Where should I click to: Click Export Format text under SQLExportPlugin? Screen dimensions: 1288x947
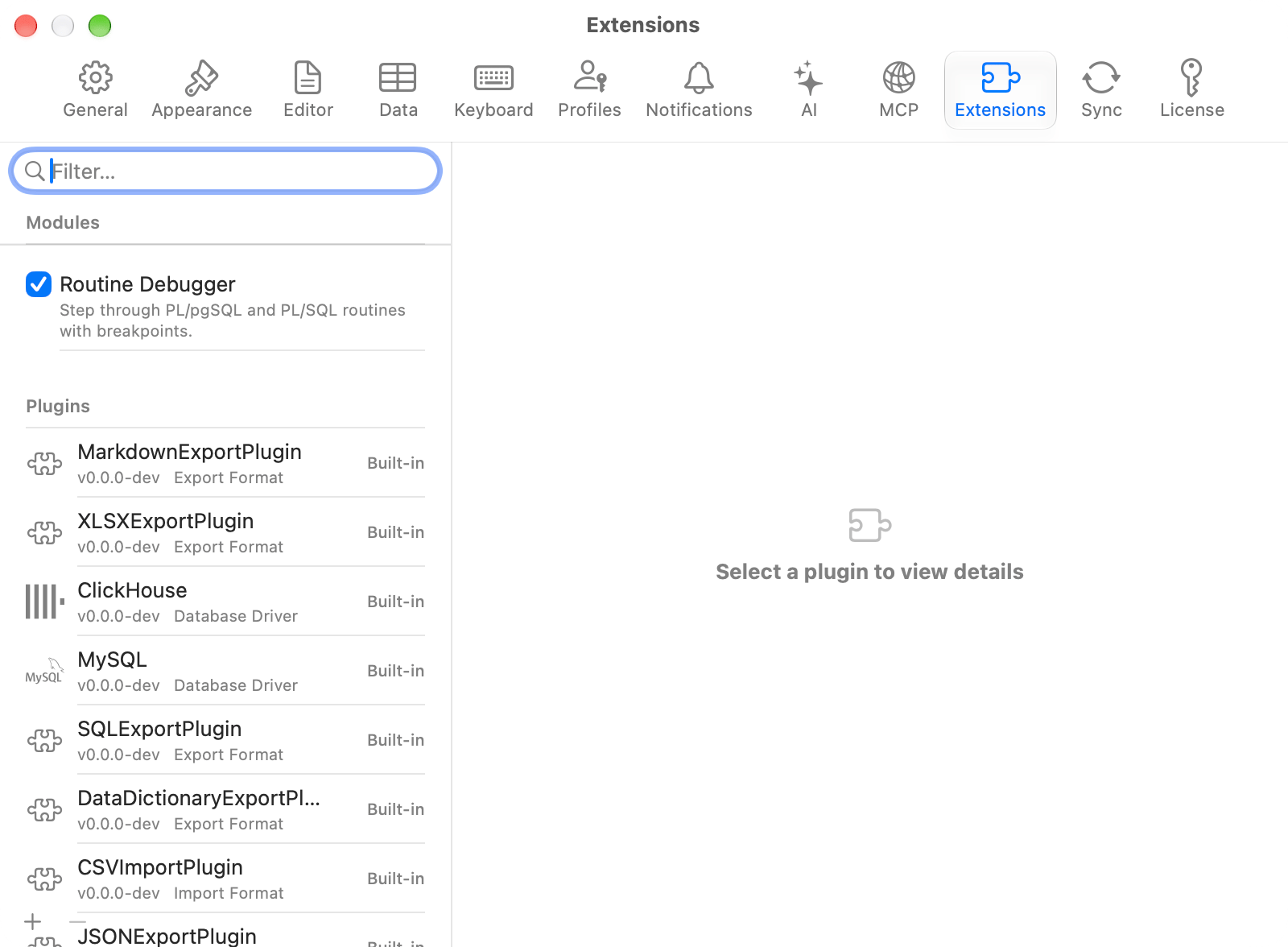coord(229,755)
